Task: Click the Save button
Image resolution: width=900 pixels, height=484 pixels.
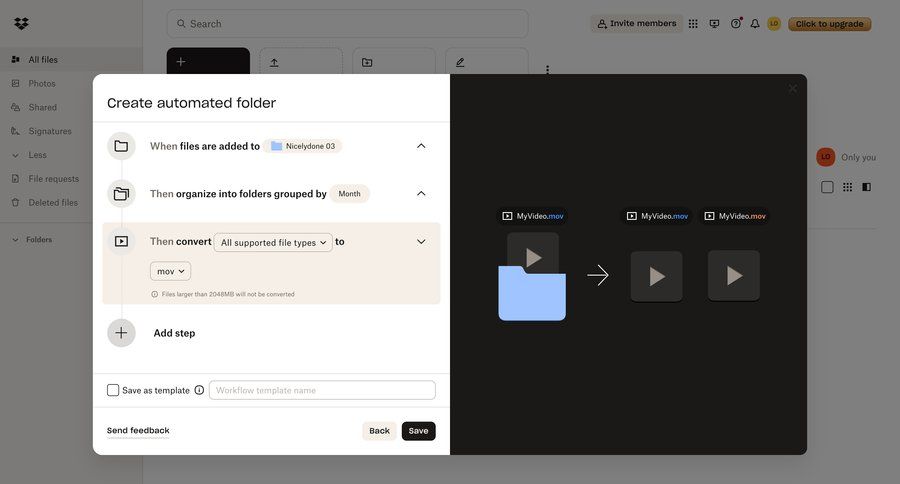Action: tap(418, 431)
